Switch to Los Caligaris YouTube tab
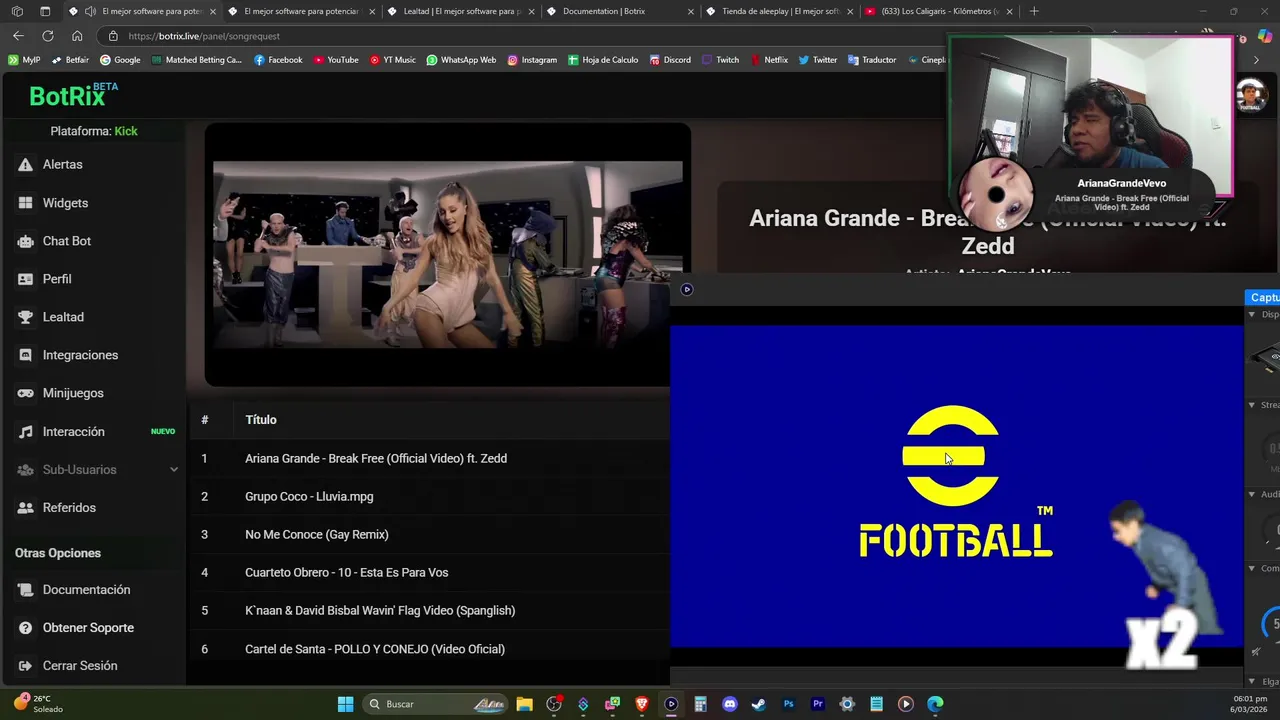The width and height of the screenshot is (1280, 720). (x=938, y=11)
